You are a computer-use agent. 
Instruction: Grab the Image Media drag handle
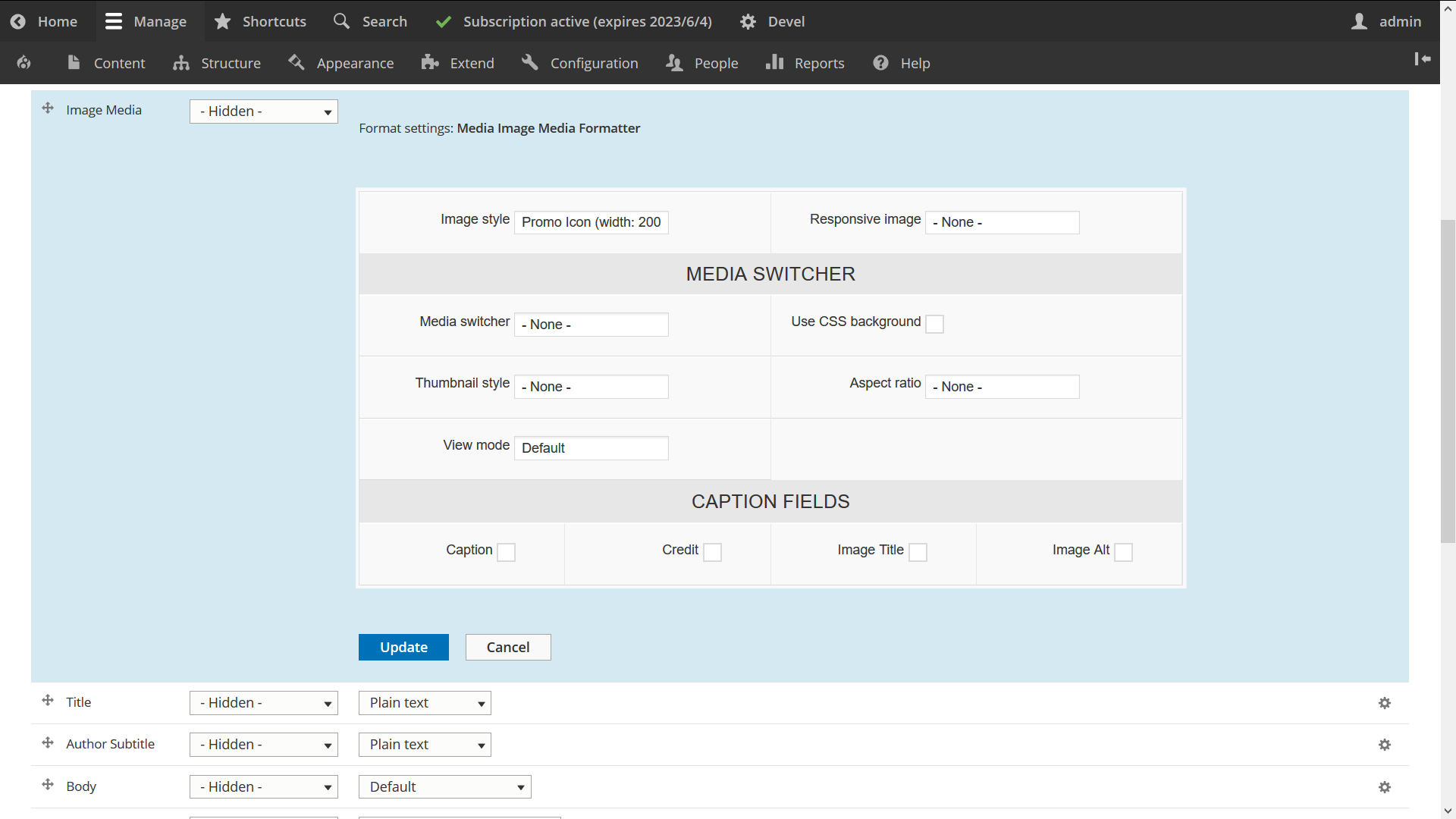point(48,108)
